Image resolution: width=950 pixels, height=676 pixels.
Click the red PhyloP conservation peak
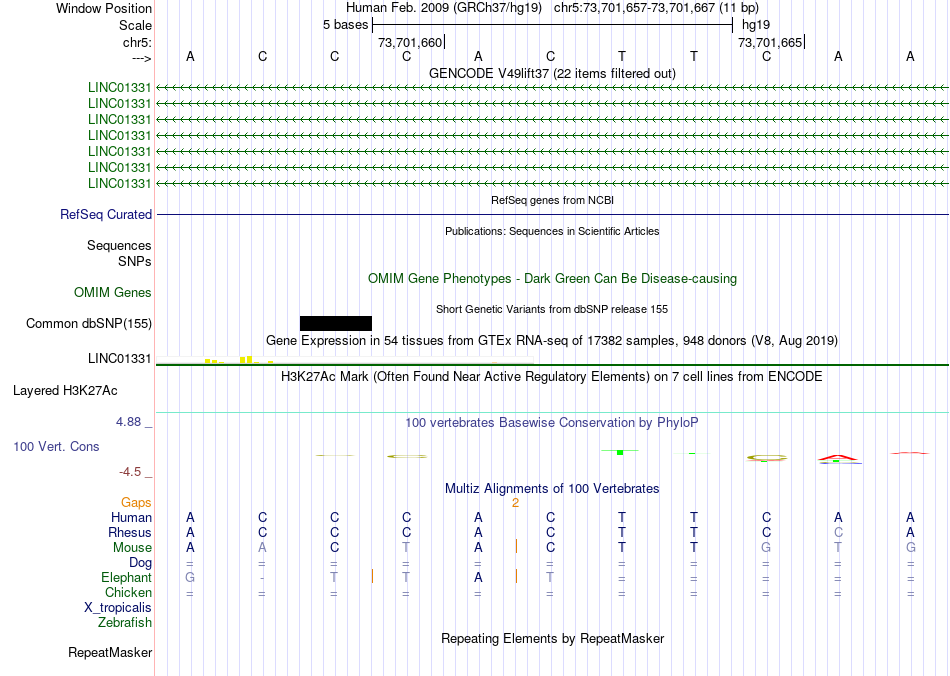838,458
